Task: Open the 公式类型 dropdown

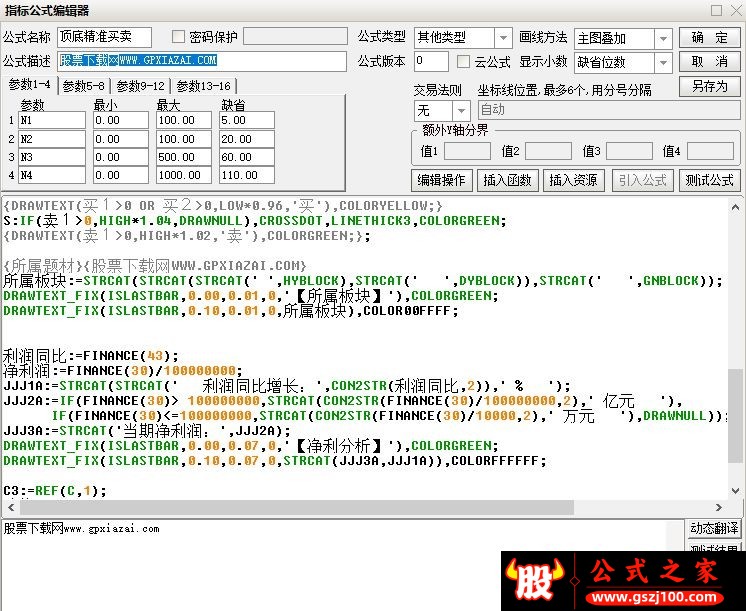Action: click(x=503, y=38)
